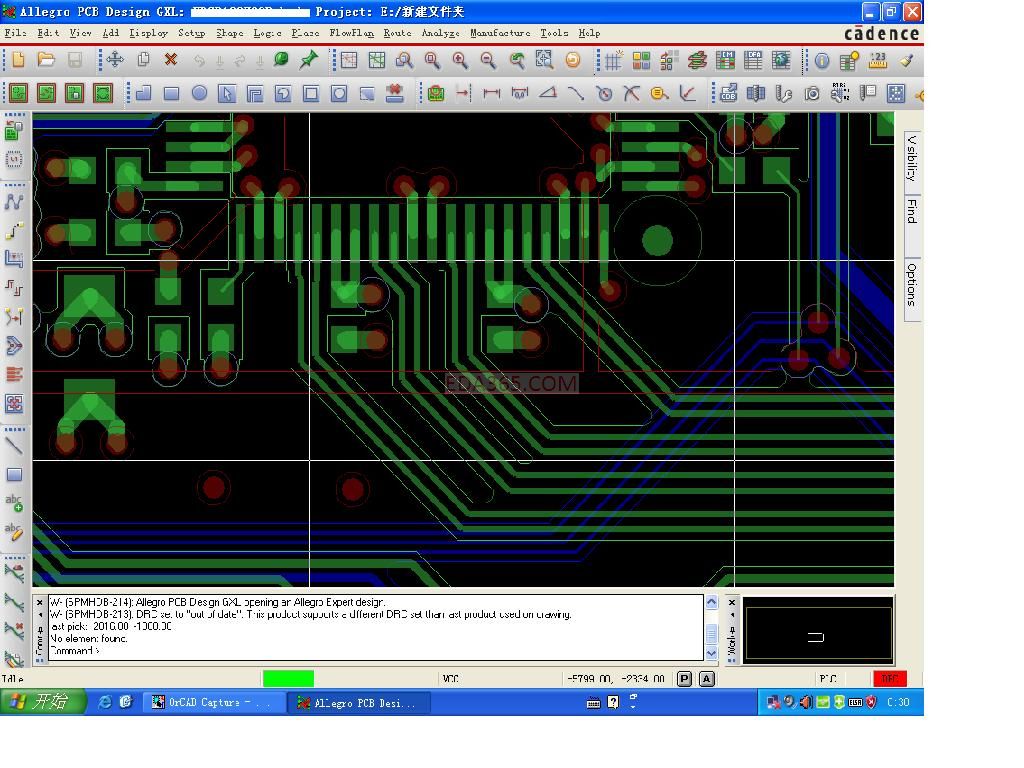Viewport: 1024px width, 768px height.
Task: Click the World View thumbnail window
Action: [x=818, y=631]
